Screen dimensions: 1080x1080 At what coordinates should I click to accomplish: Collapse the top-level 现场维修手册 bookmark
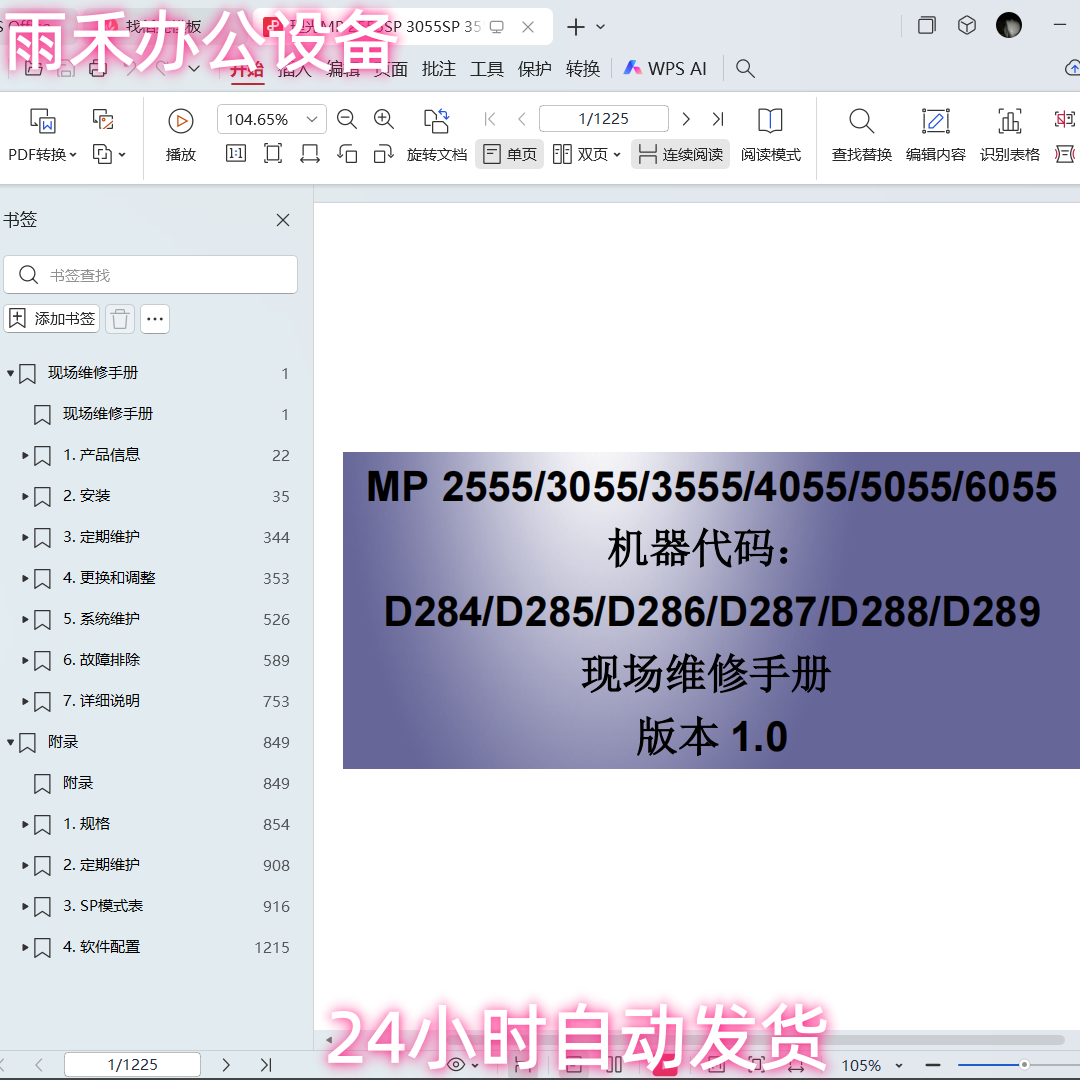pyautogui.click(x=10, y=373)
